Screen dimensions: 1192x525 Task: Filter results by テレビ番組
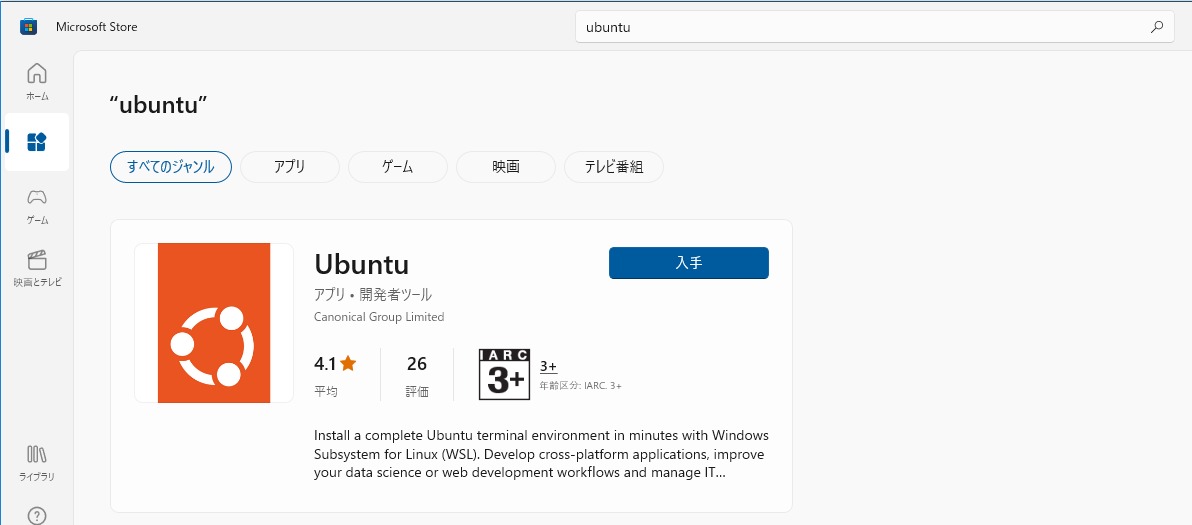[613, 167]
